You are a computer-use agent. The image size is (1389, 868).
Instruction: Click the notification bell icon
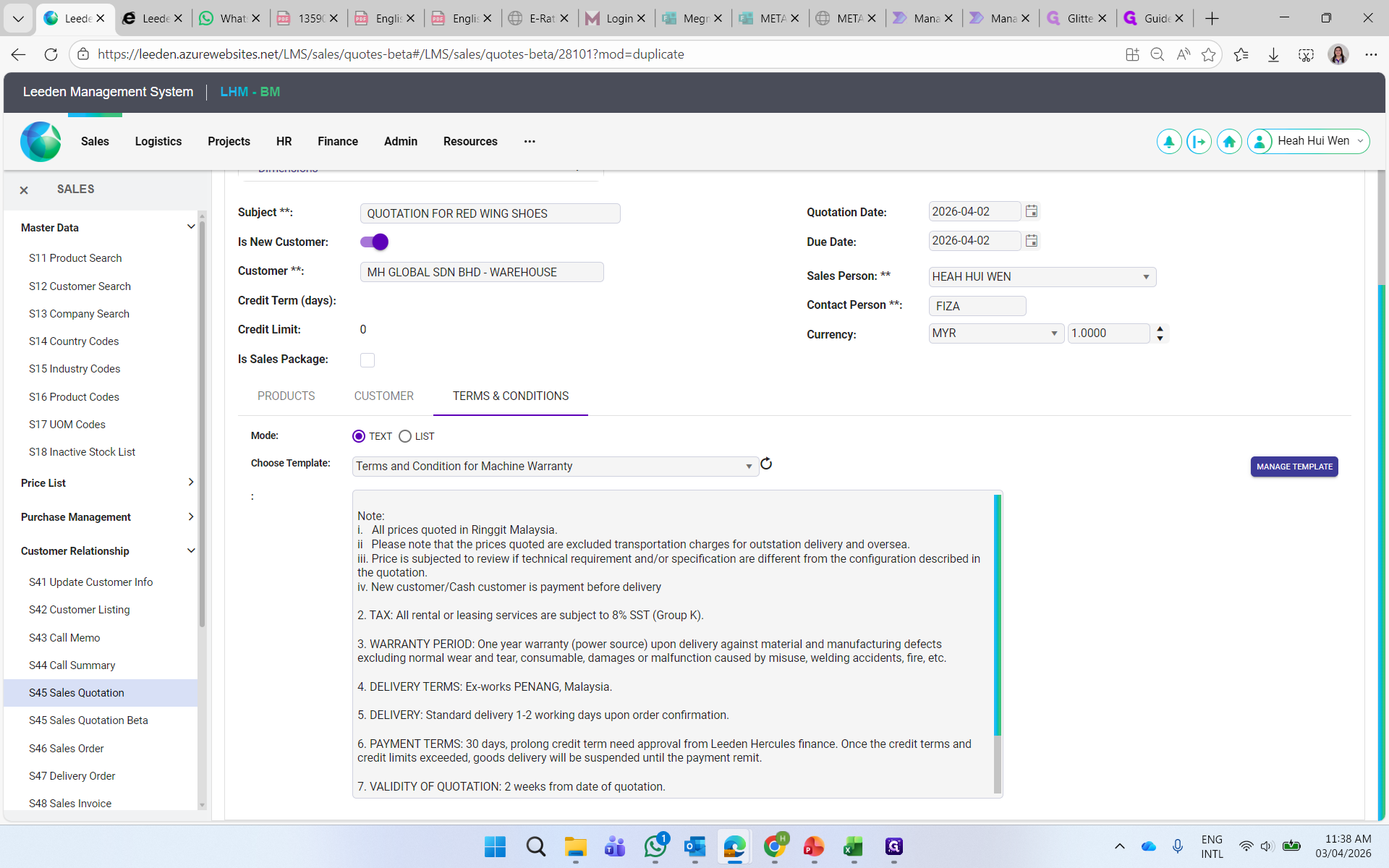pyautogui.click(x=1168, y=142)
